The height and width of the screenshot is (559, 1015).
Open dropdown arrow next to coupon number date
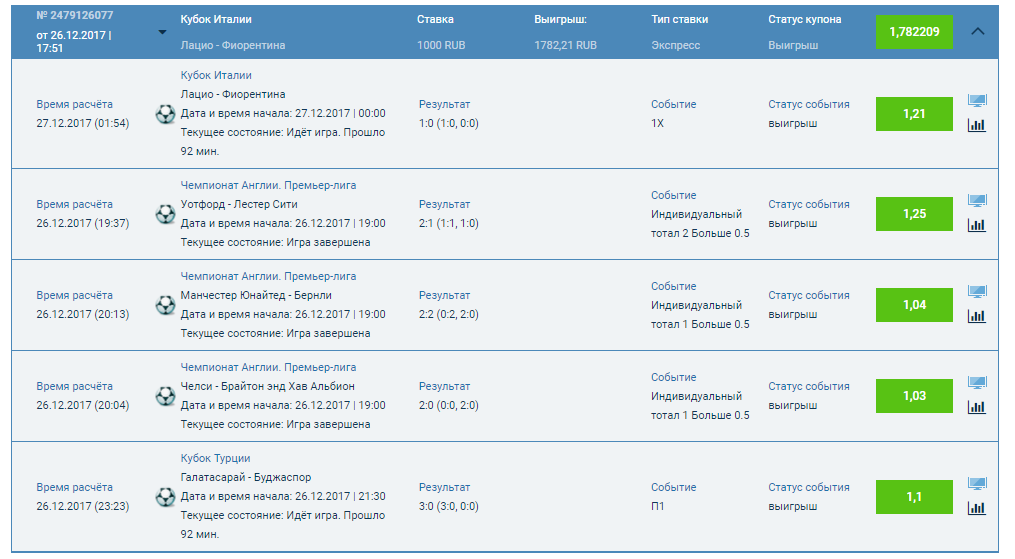(x=162, y=32)
